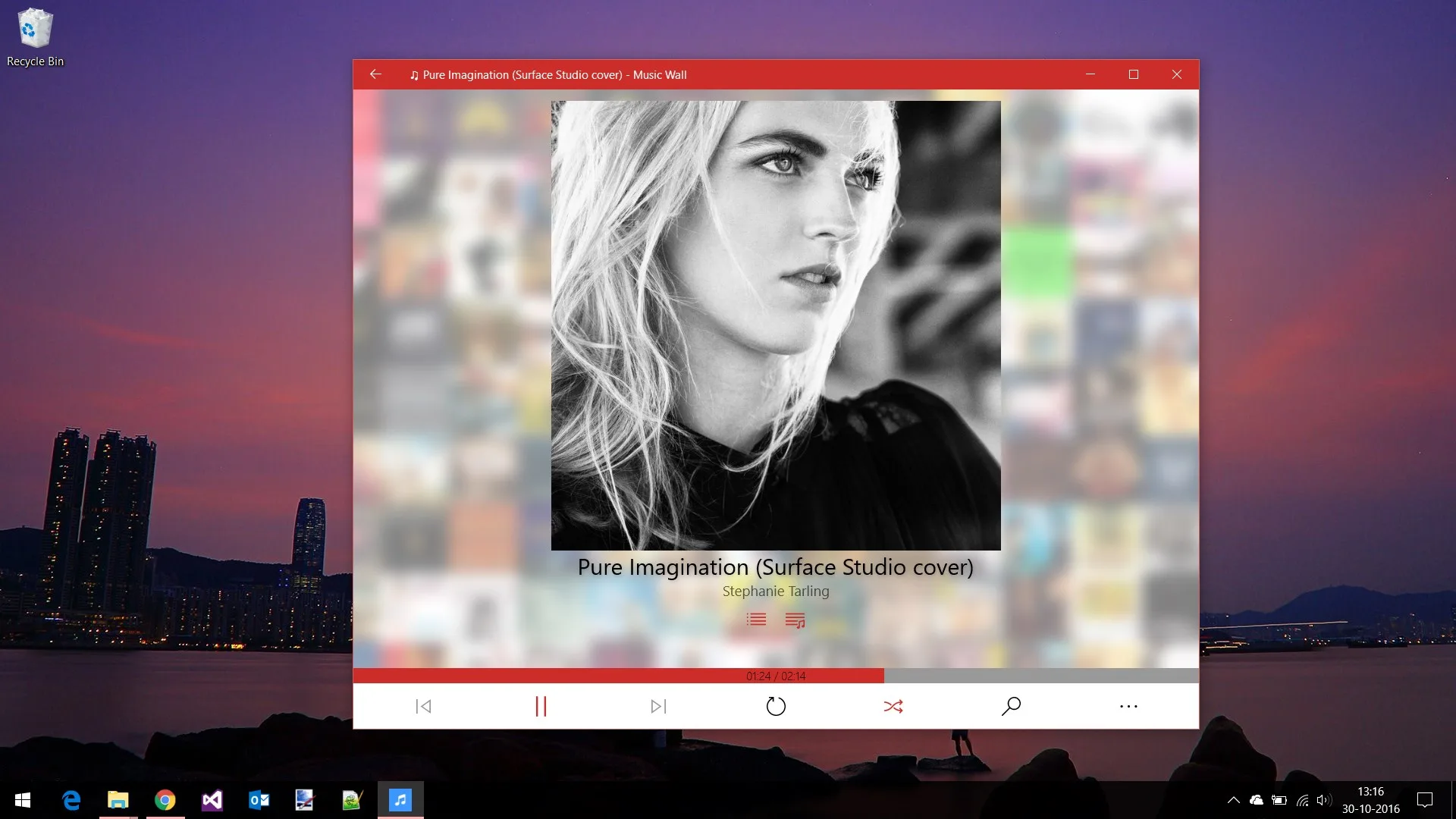
Task: Select the Music Wall taskbar icon
Action: click(400, 800)
